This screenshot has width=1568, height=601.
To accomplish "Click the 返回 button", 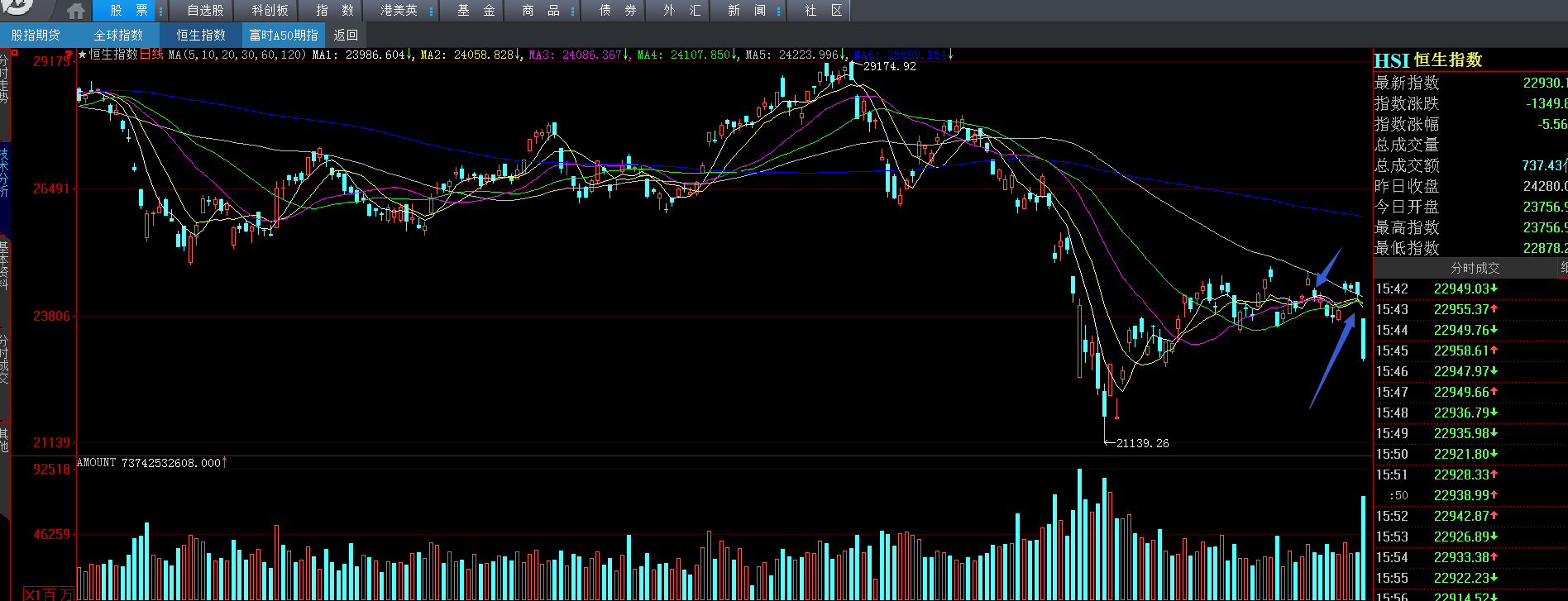I will (346, 35).
